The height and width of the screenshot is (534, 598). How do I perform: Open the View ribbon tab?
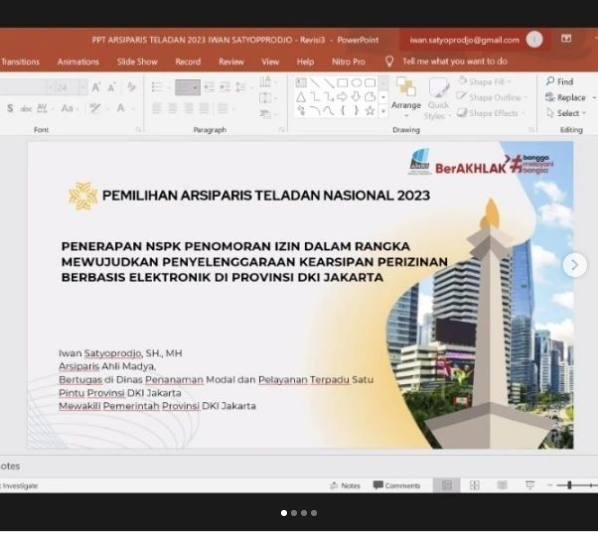(x=270, y=62)
